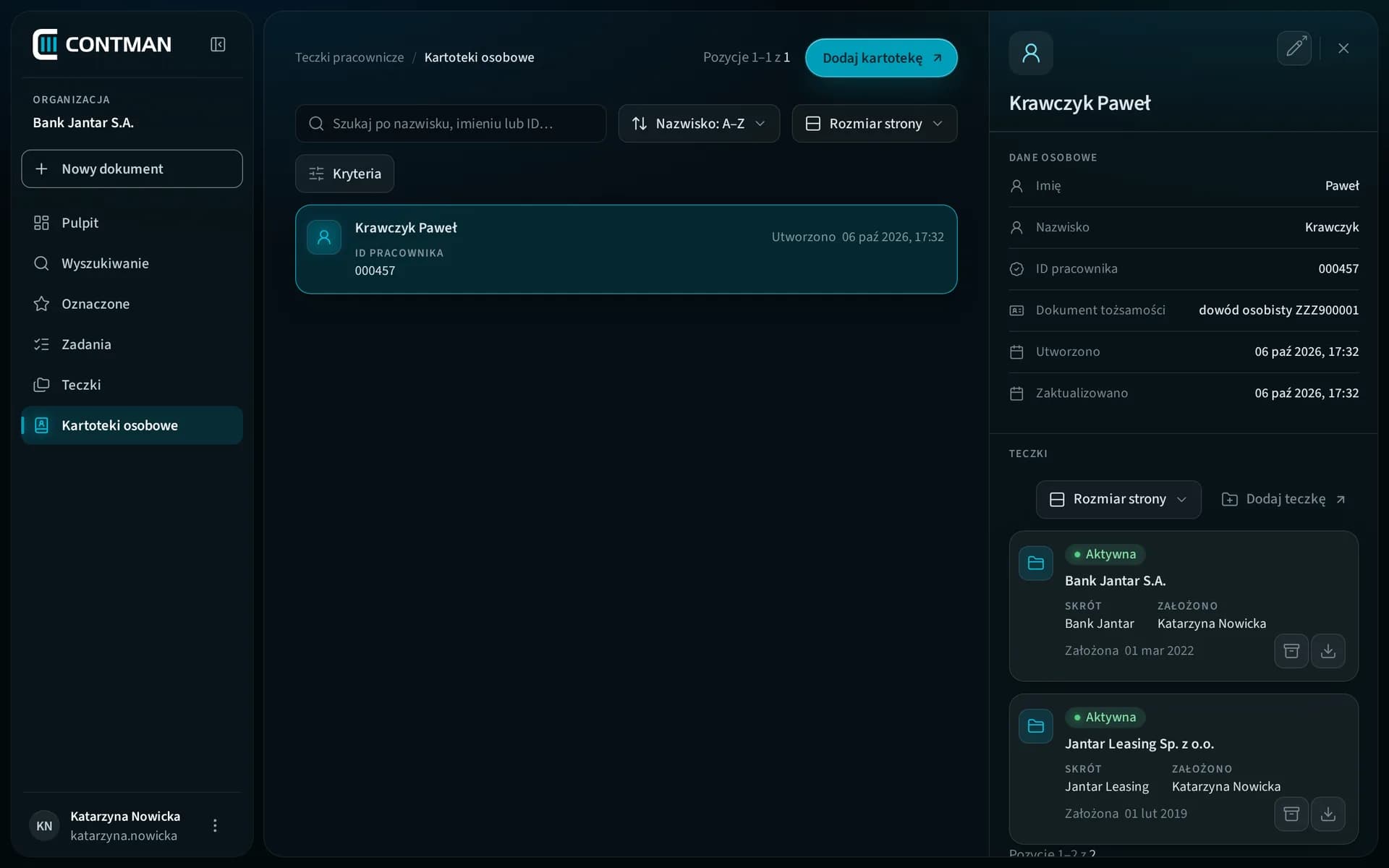Click the search by name or ID field
The height and width of the screenshot is (868, 1389).
[451, 124]
